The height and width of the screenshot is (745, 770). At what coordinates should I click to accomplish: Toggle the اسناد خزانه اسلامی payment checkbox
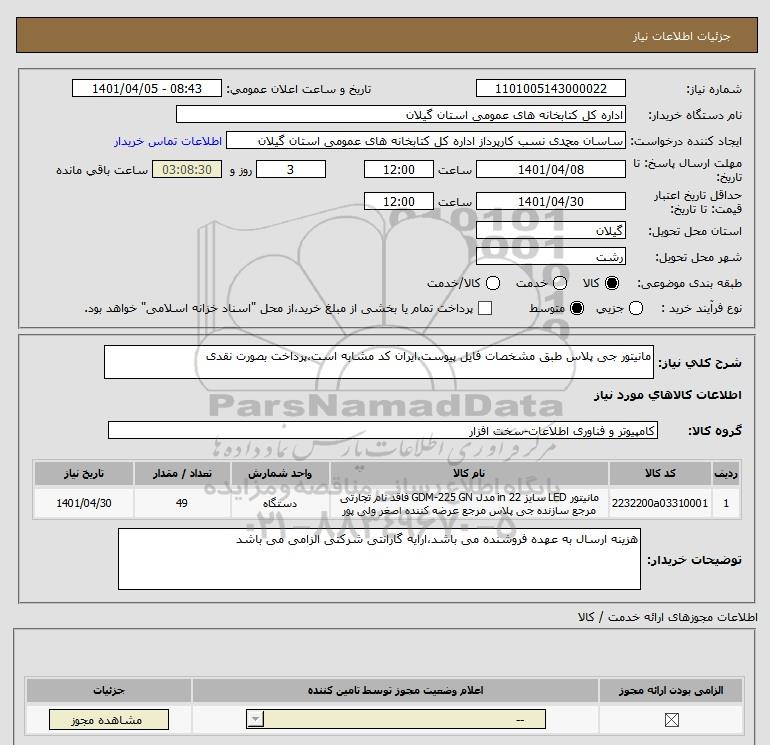click(x=485, y=308)
